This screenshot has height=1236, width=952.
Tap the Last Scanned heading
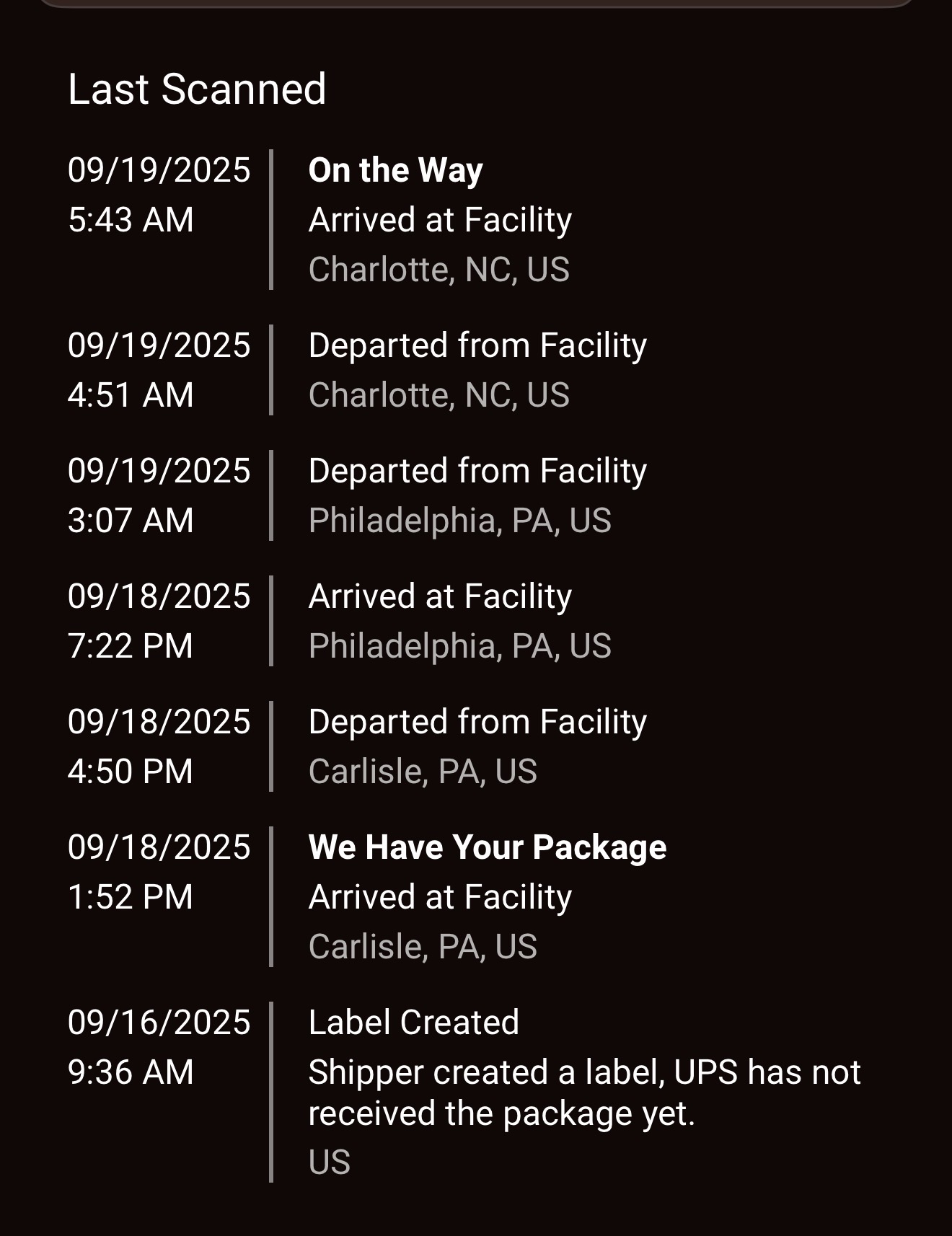click(197, 89)
